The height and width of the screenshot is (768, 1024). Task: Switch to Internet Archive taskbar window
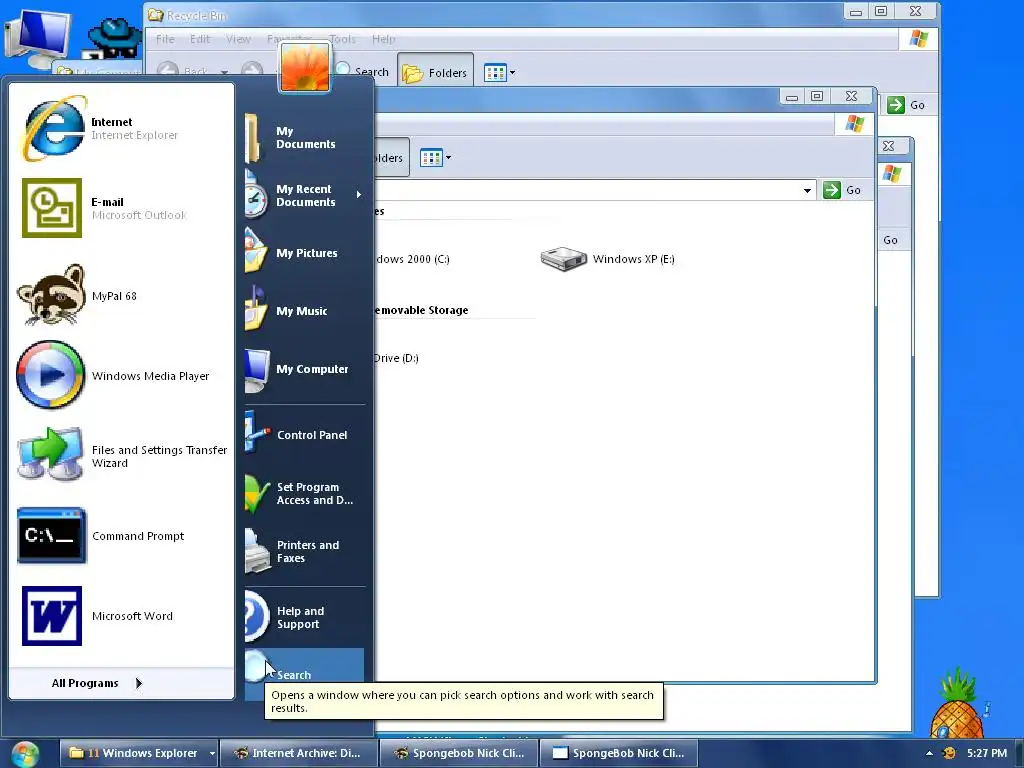298,753
